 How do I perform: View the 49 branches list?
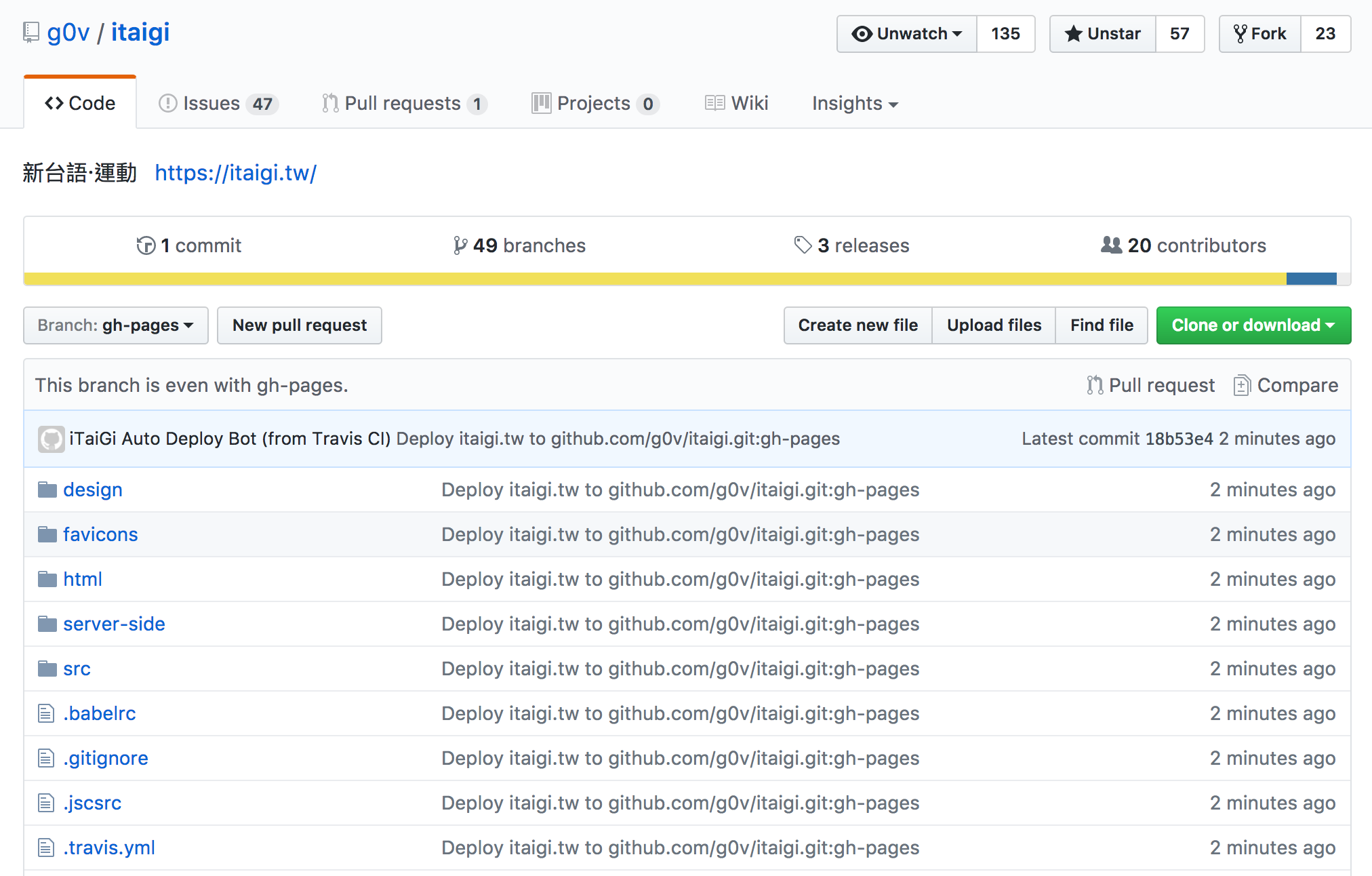(520, 245)
